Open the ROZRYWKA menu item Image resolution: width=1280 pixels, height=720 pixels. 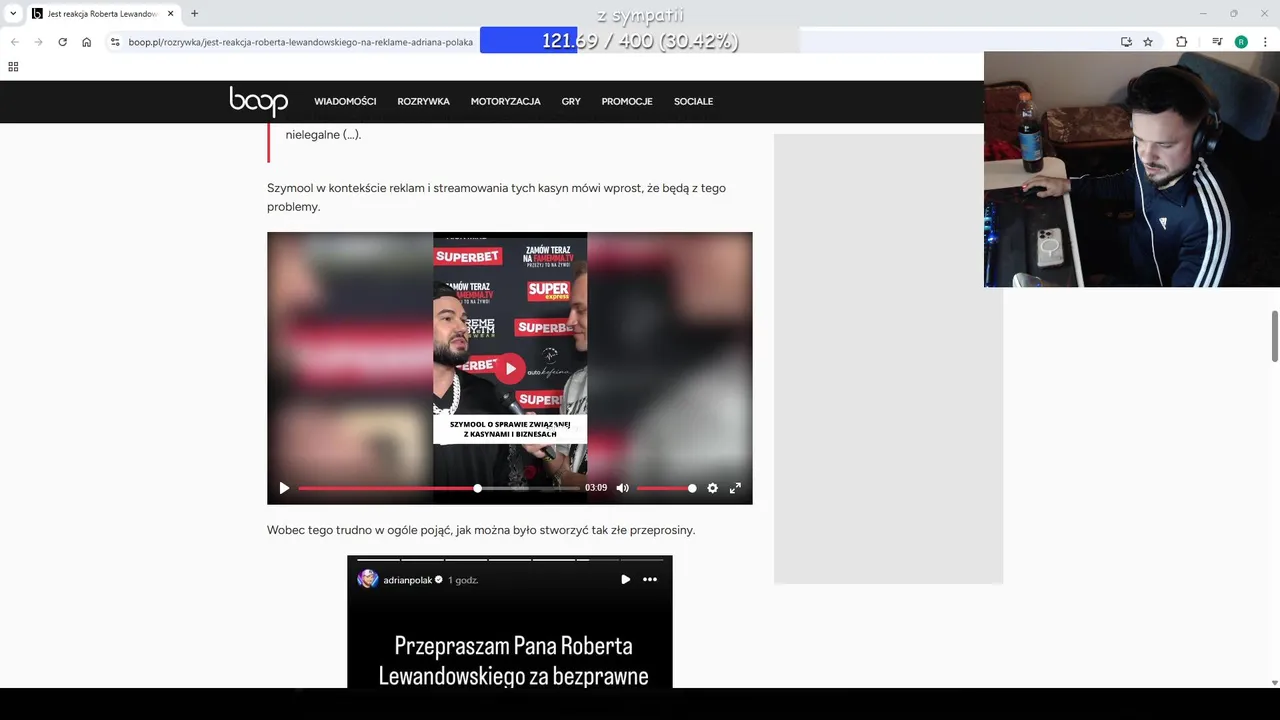coord(423,101)
